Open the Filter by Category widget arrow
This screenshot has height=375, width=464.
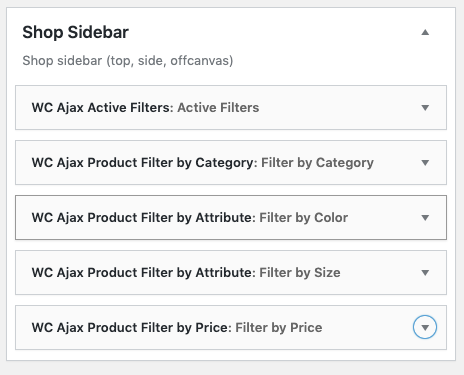(x=425, y=163)
